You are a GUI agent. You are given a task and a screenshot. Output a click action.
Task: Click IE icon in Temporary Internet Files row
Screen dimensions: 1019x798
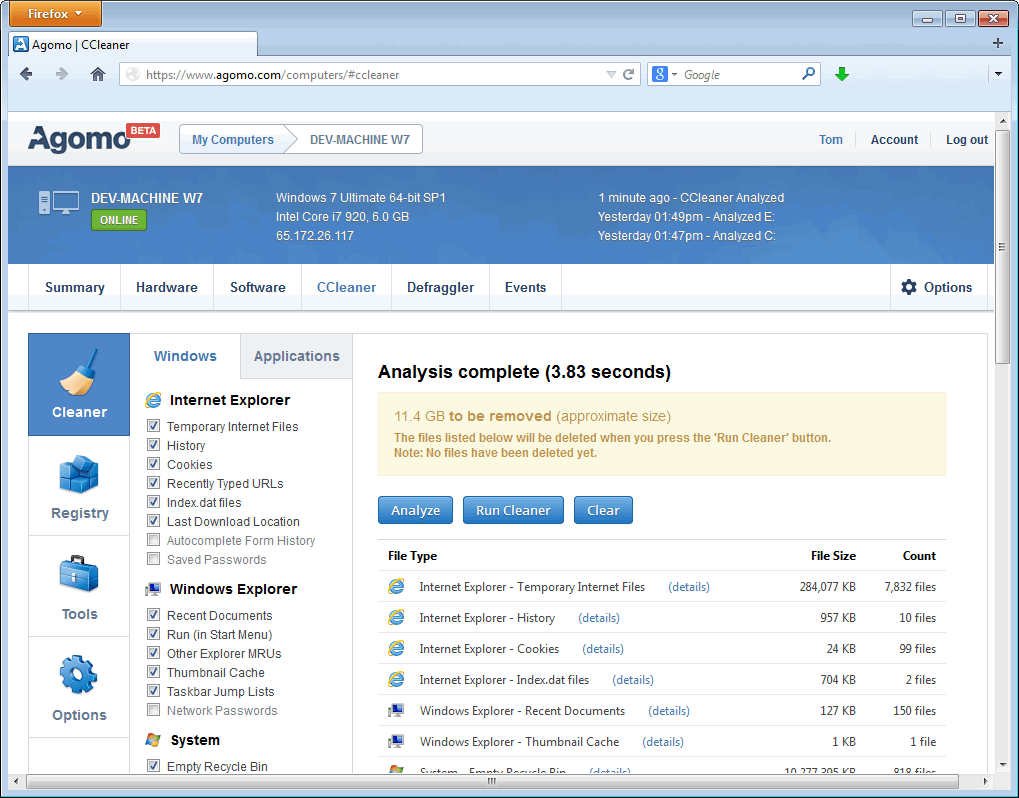[396, 586]
